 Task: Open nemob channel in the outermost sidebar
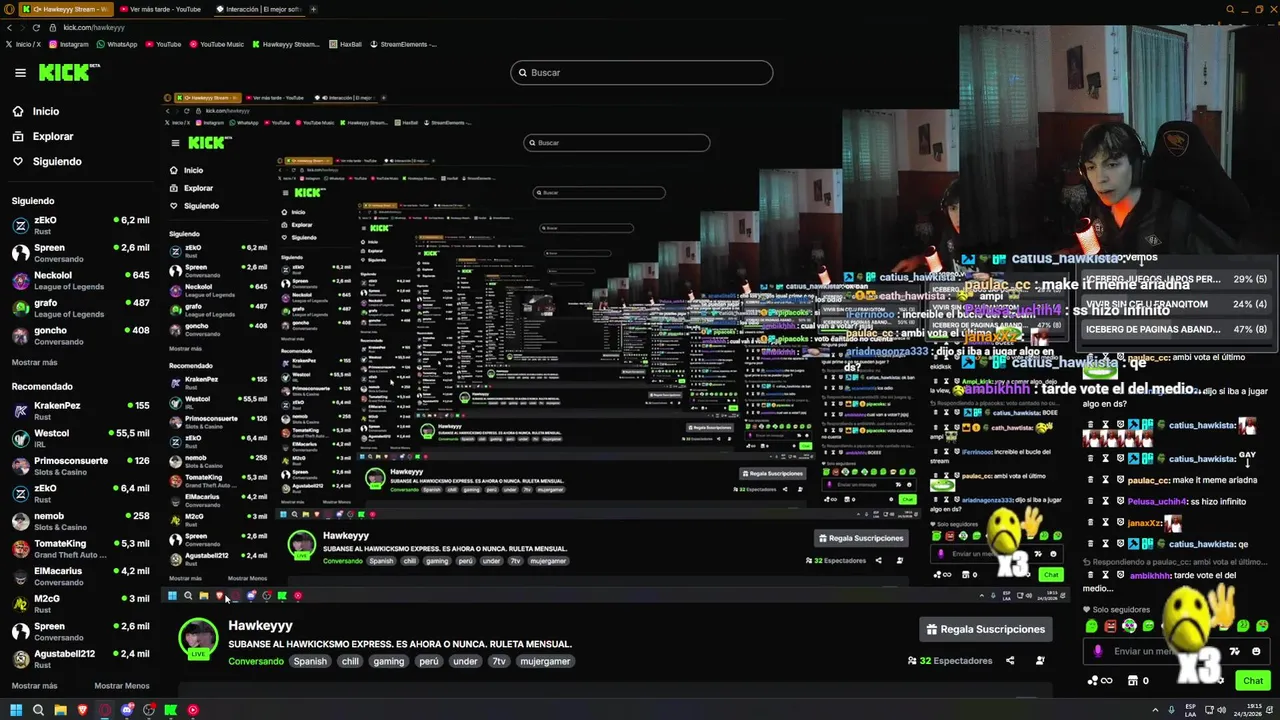point(80,521)
